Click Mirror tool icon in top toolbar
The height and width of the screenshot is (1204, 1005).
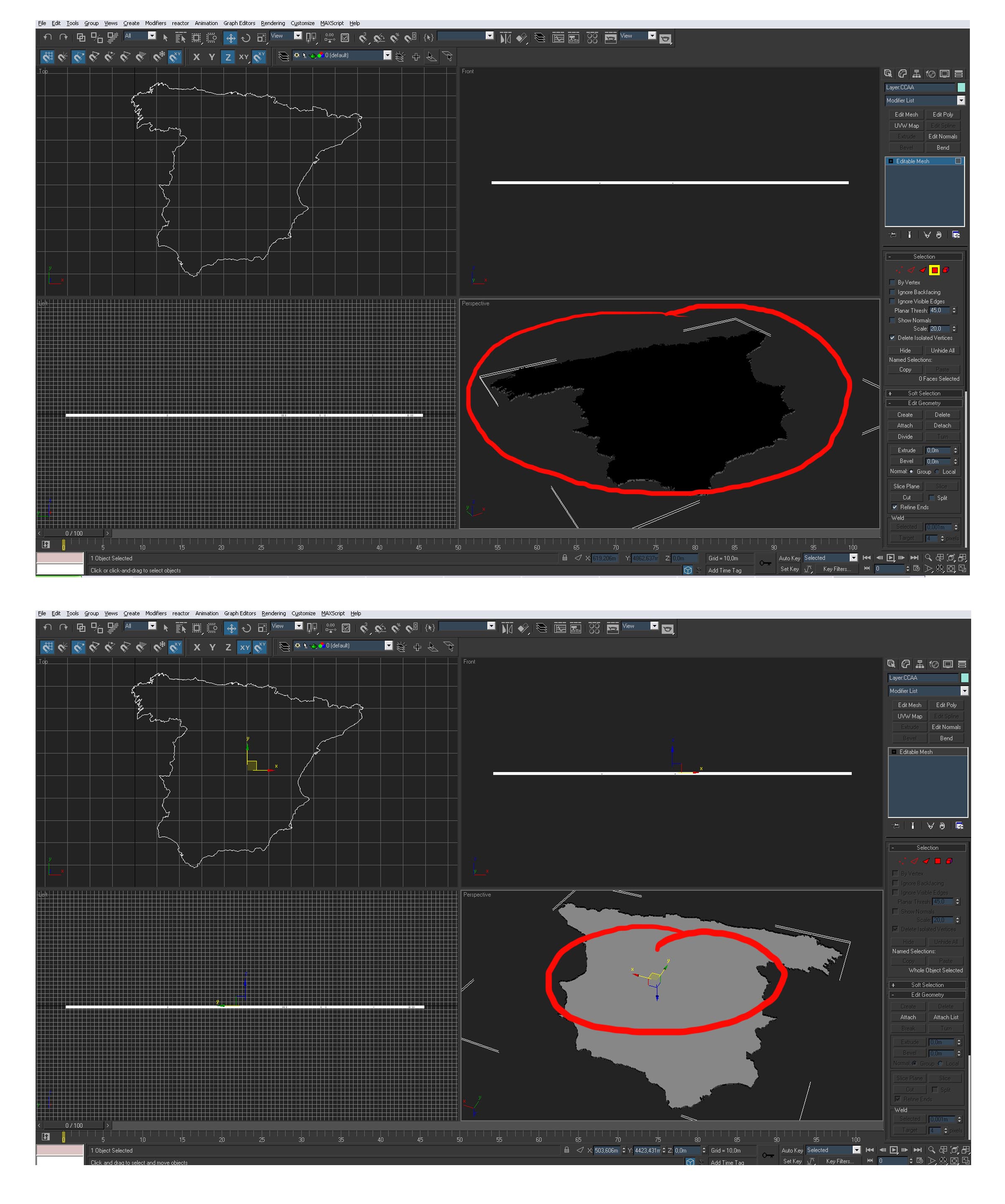[x=505, y=38]
